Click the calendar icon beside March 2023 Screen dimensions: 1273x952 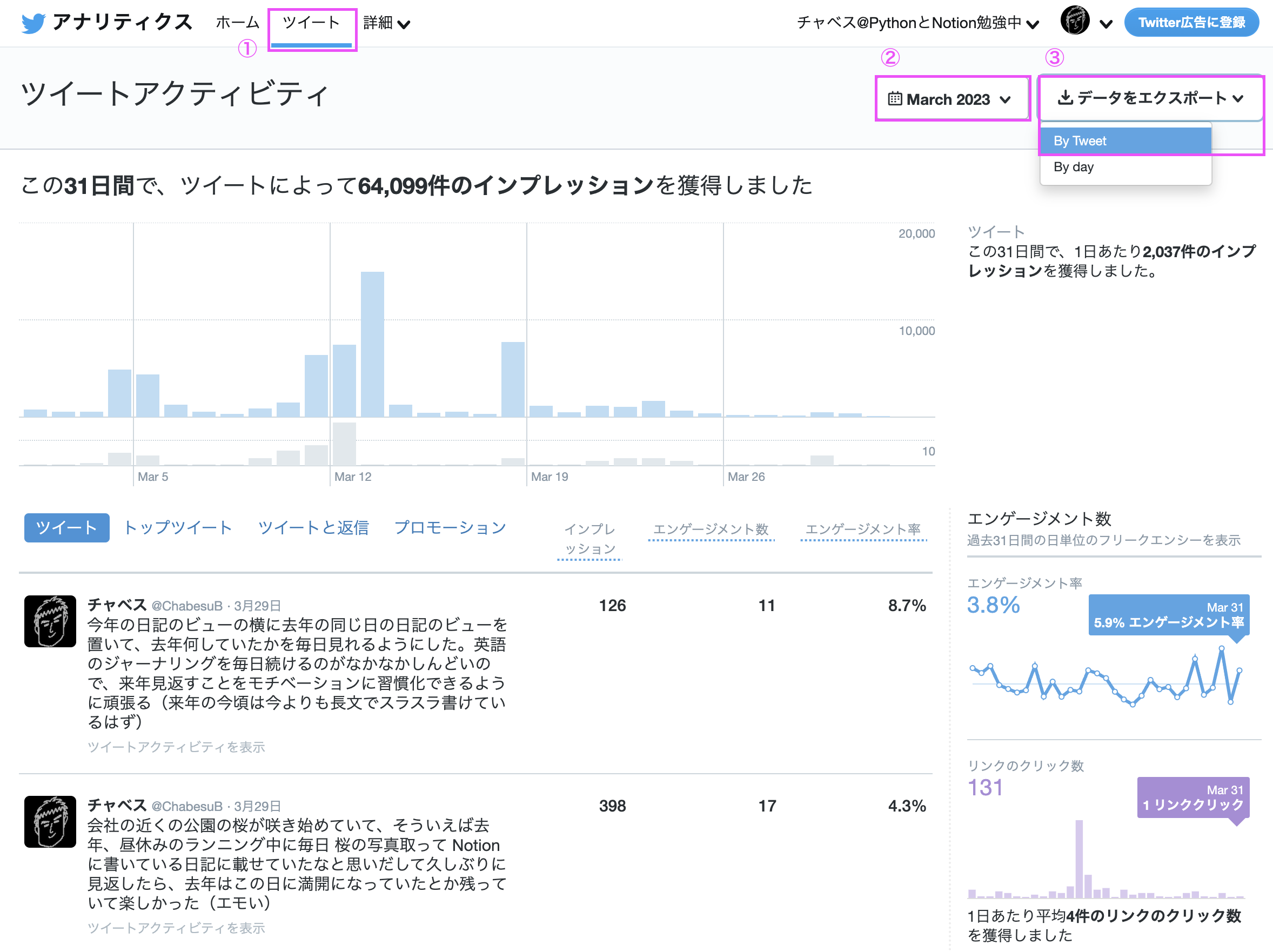(894, 98)
